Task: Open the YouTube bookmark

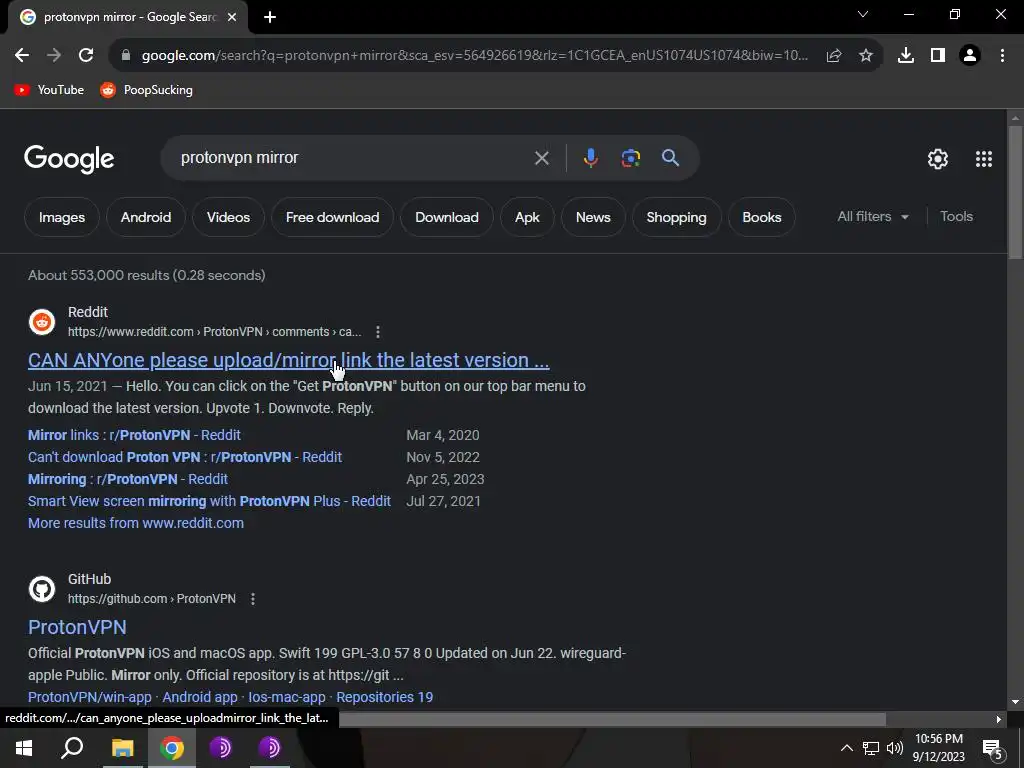Action: pyautogui.click(x=49, y=90)
